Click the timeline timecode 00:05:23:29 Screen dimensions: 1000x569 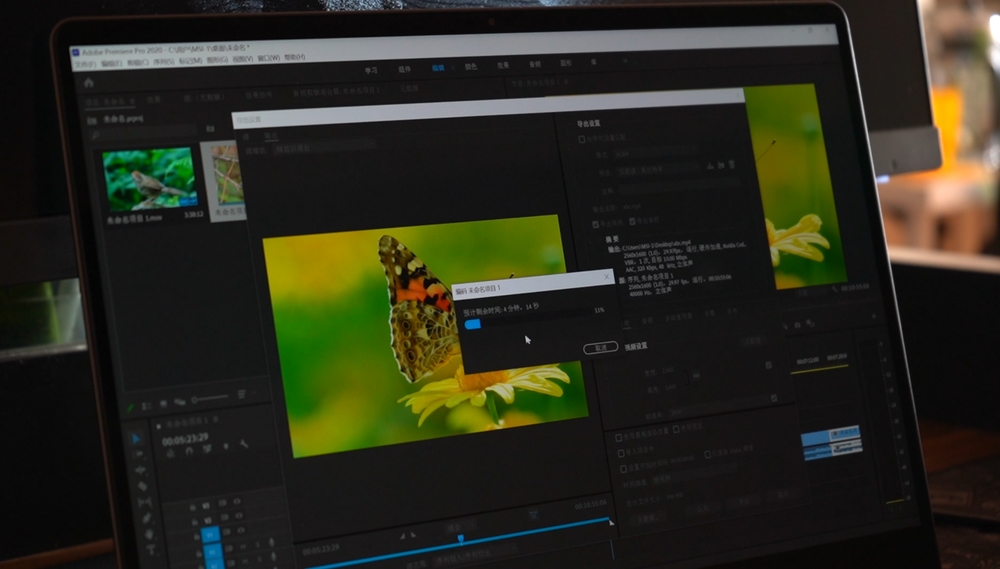pos(185,439)
